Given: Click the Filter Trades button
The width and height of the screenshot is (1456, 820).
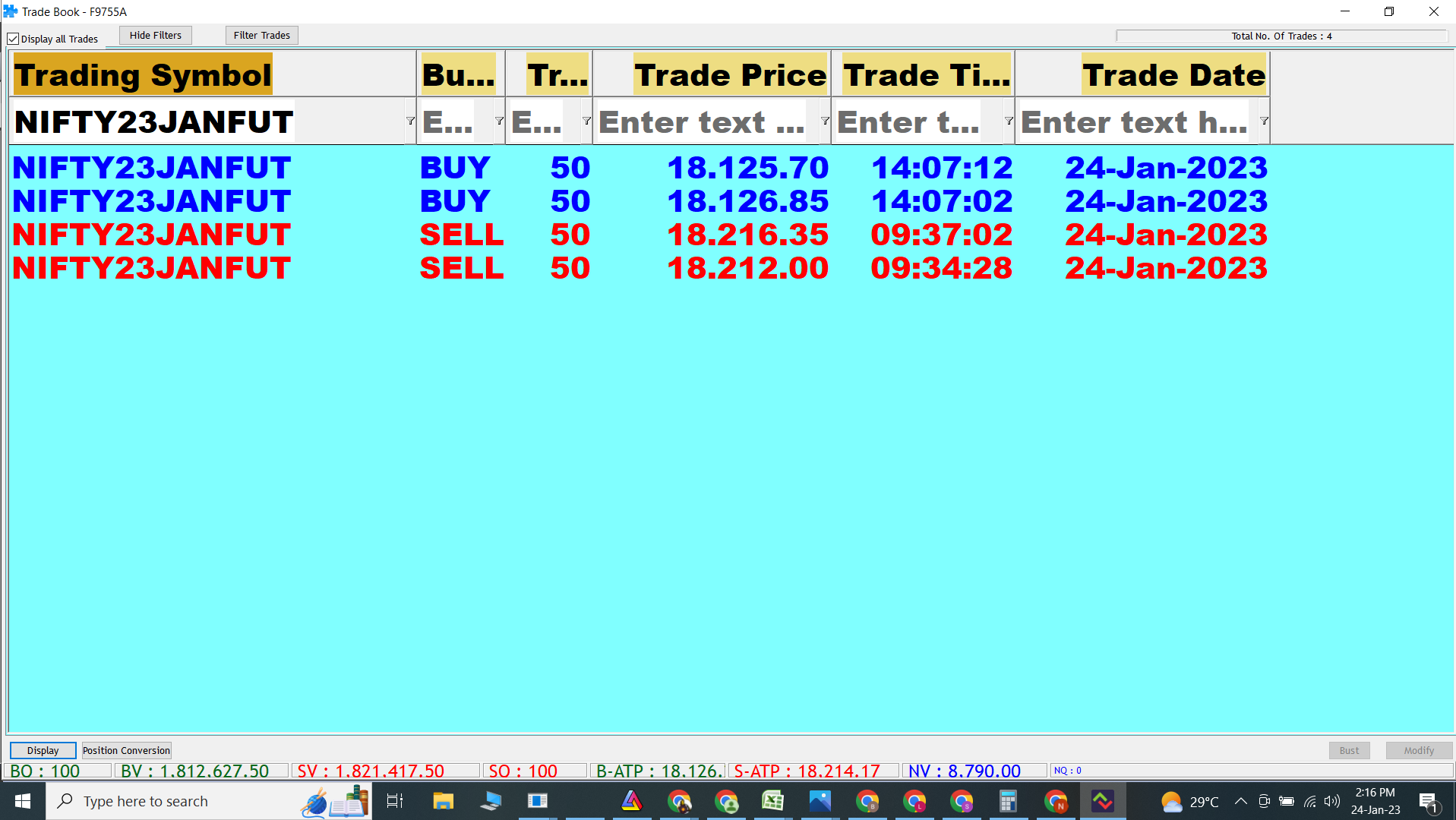Looking at the screenshot, I should (x=261, y=35).
